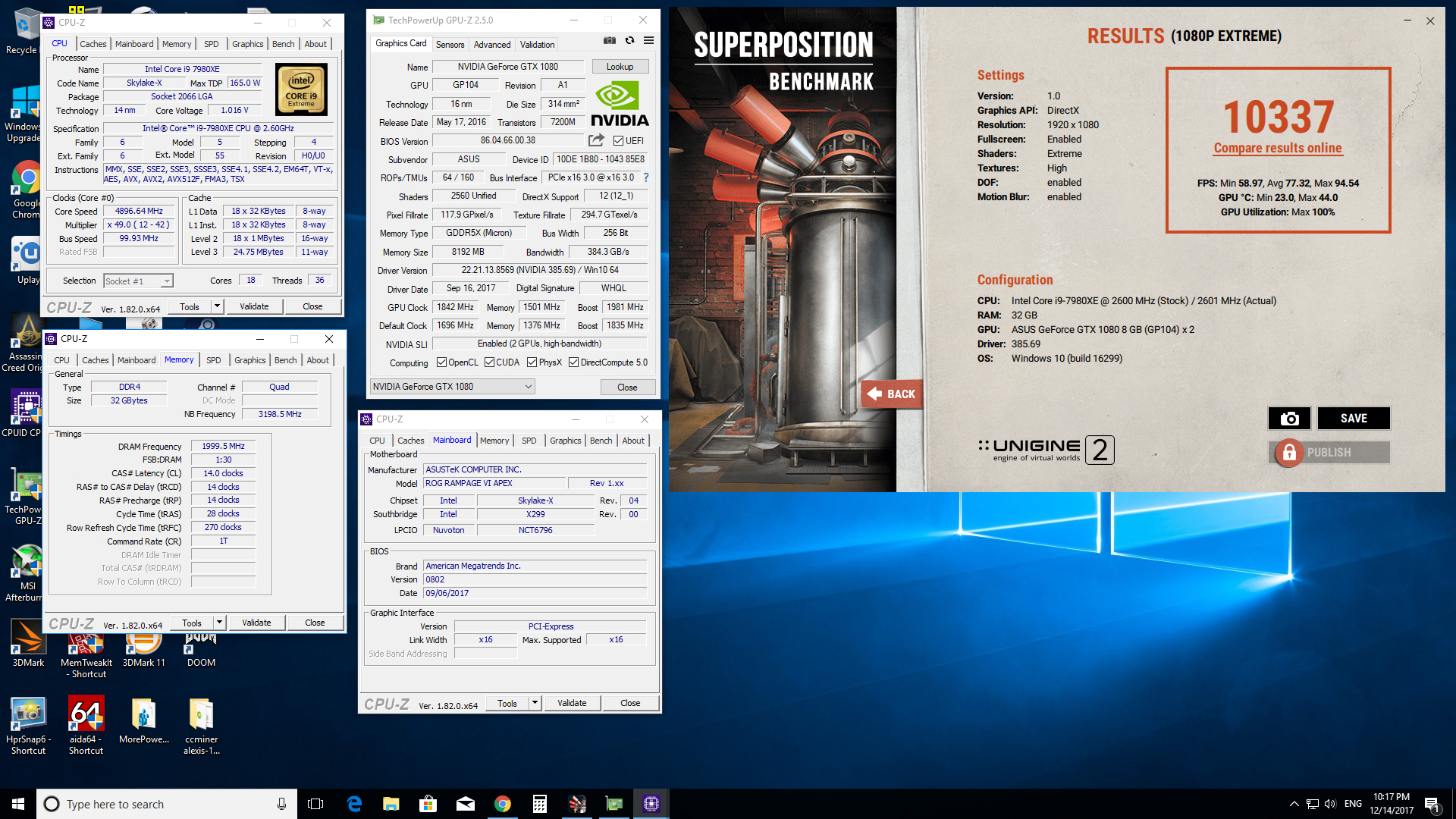
Task: Switch to SPD tab in Memory CPU-Z window
Action: (214, 360)
